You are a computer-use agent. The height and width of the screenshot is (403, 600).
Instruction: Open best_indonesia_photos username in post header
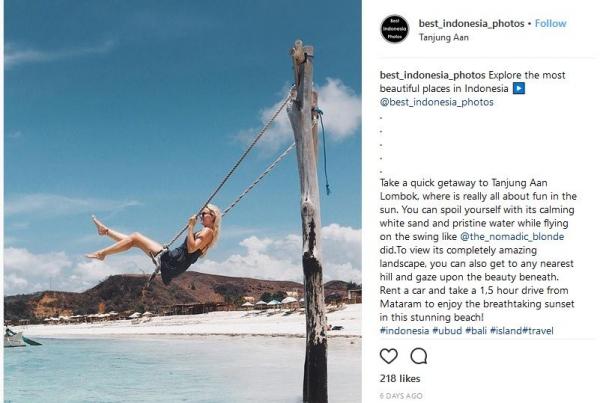tap(473, 23)
